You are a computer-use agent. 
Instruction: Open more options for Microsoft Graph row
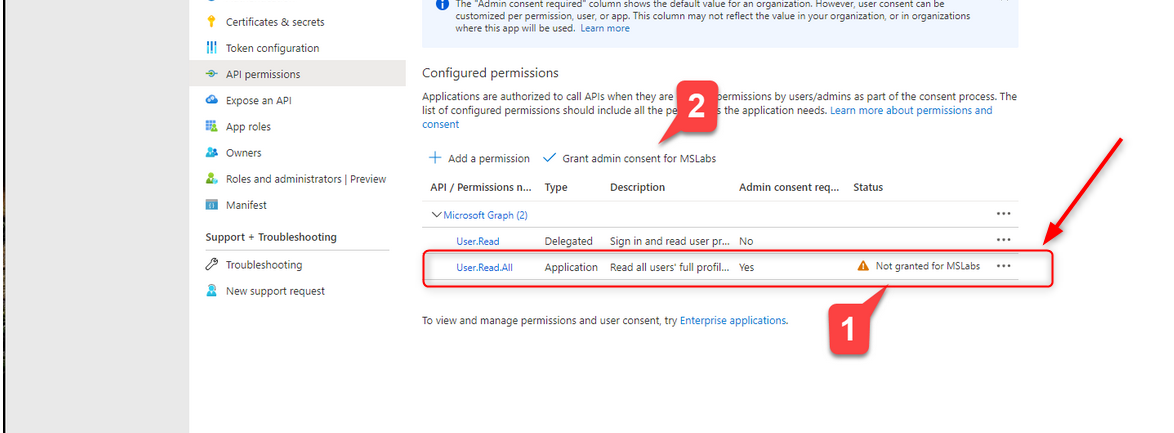pyautogui.click(x=1004, y=214)
